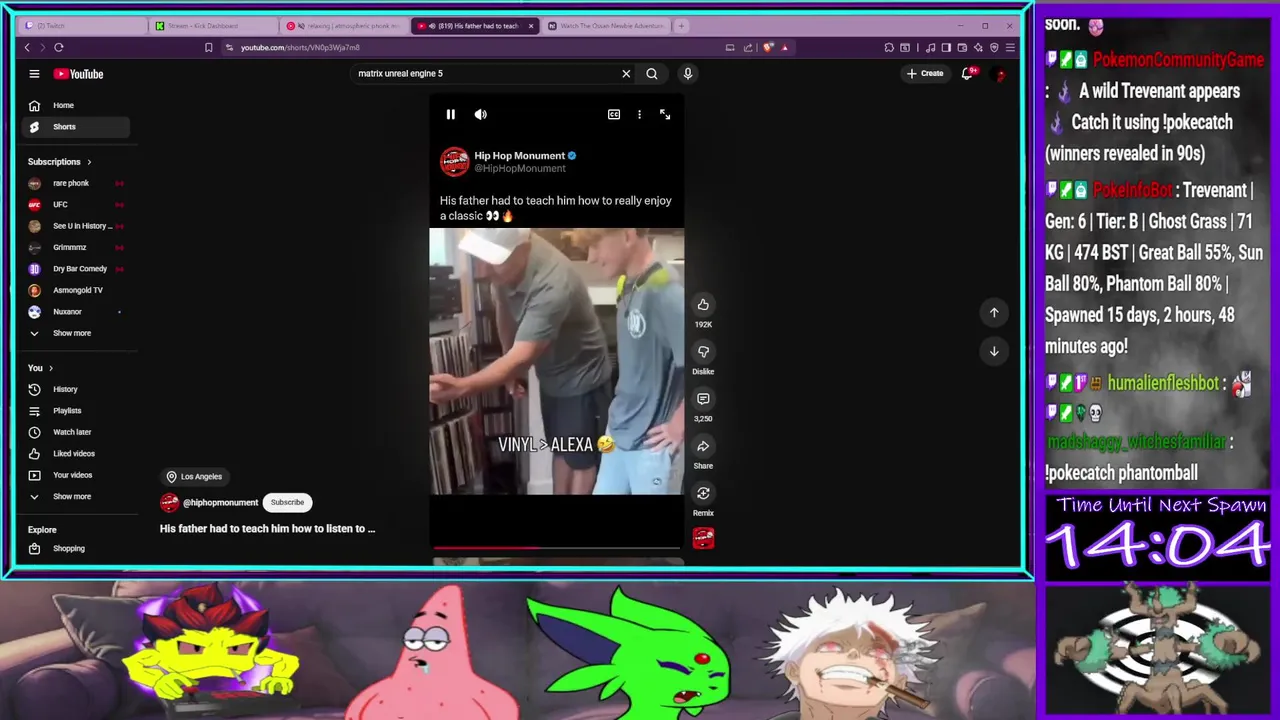Run search with the magnifier button

[x=652, y=73]
